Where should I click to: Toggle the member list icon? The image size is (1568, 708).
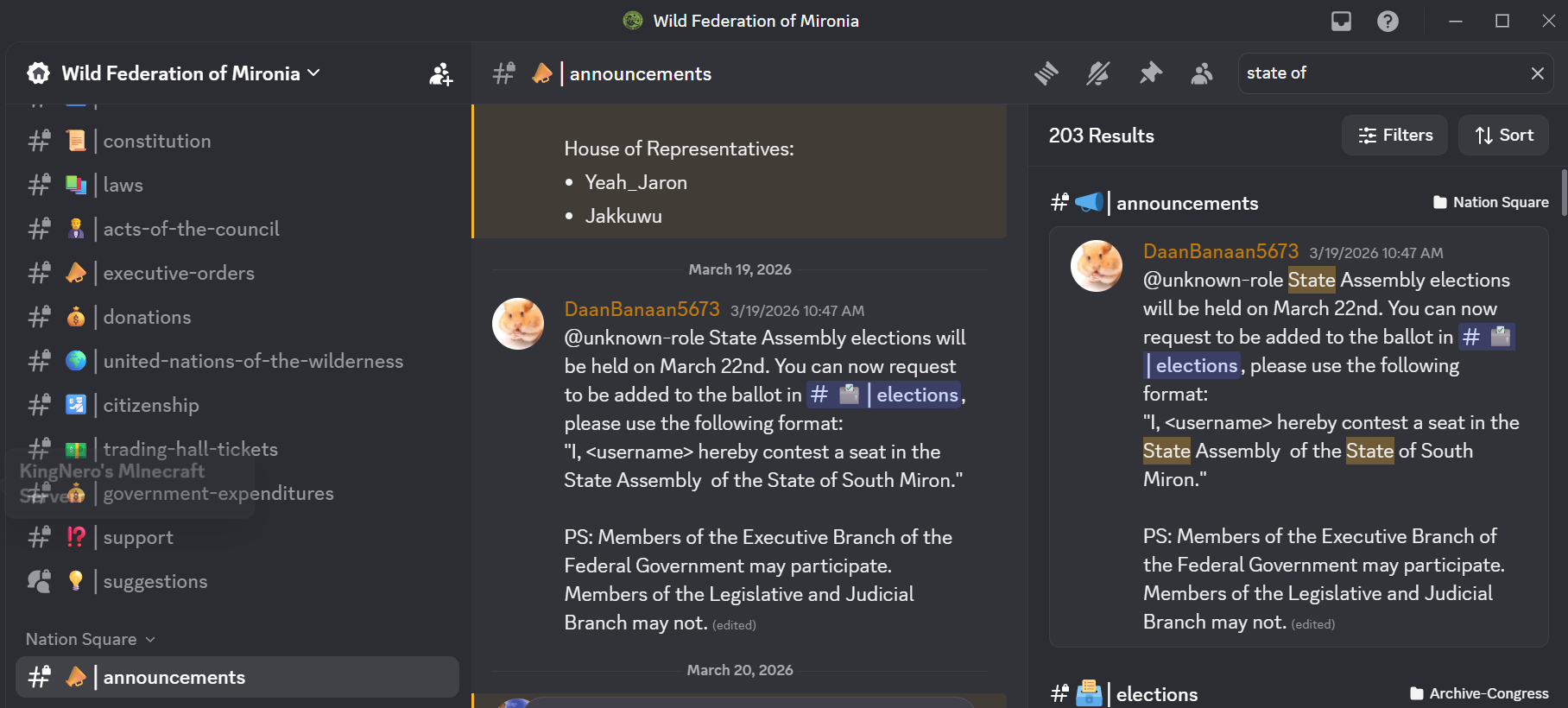(x=1202, y=73)
